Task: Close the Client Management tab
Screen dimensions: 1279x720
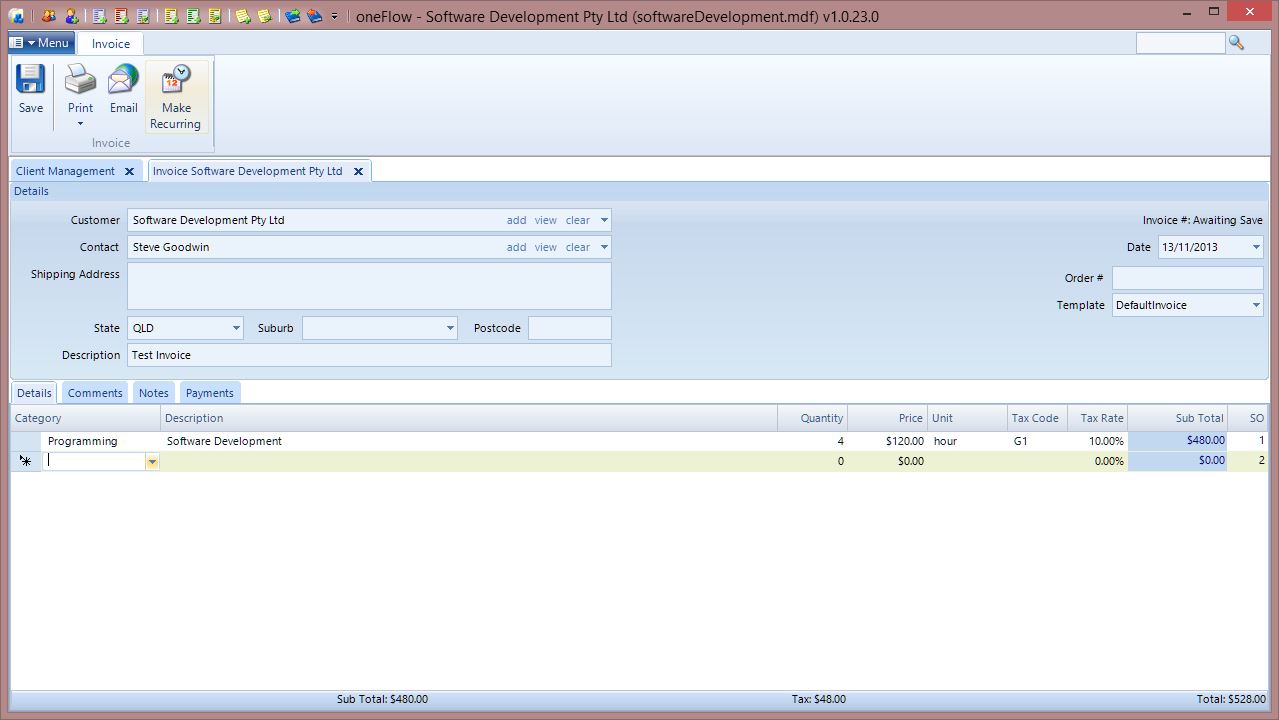Action: click(x=129, y=171)
